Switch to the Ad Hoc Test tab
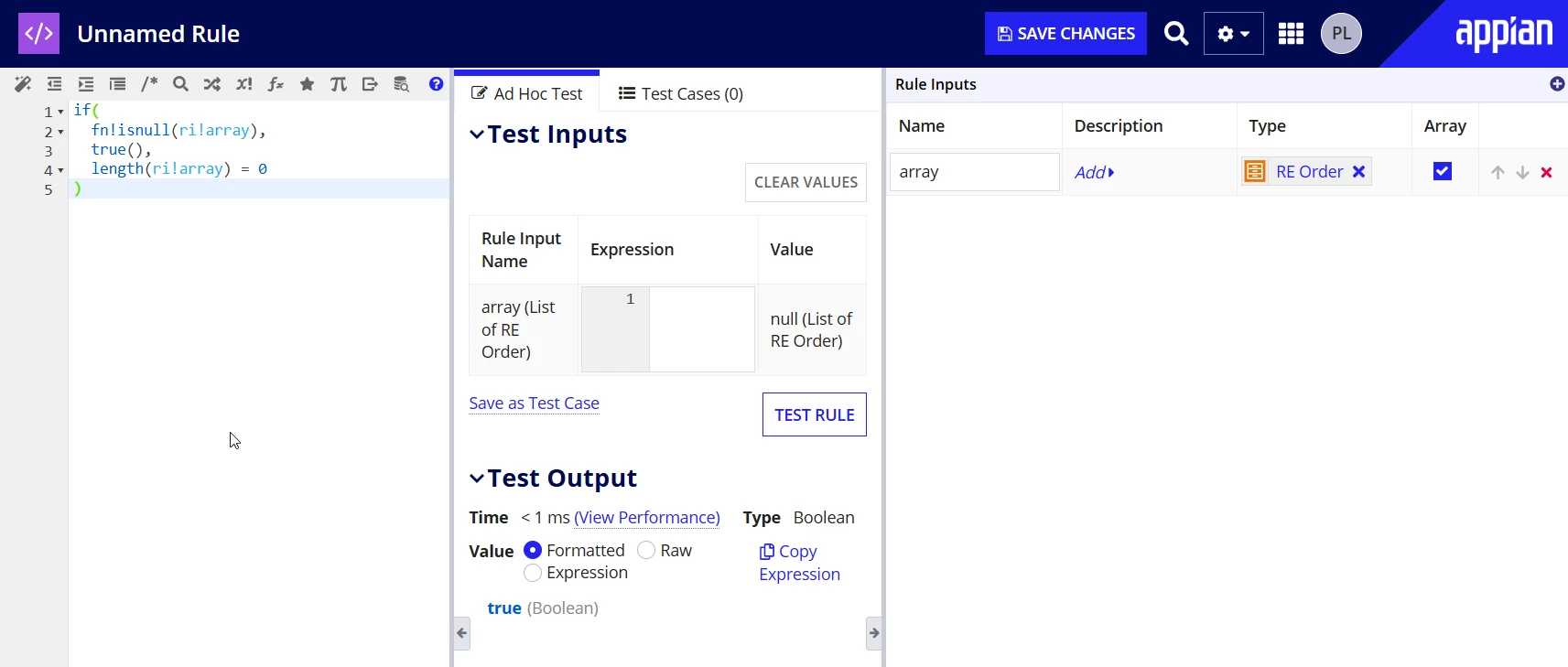 point(526,93)
